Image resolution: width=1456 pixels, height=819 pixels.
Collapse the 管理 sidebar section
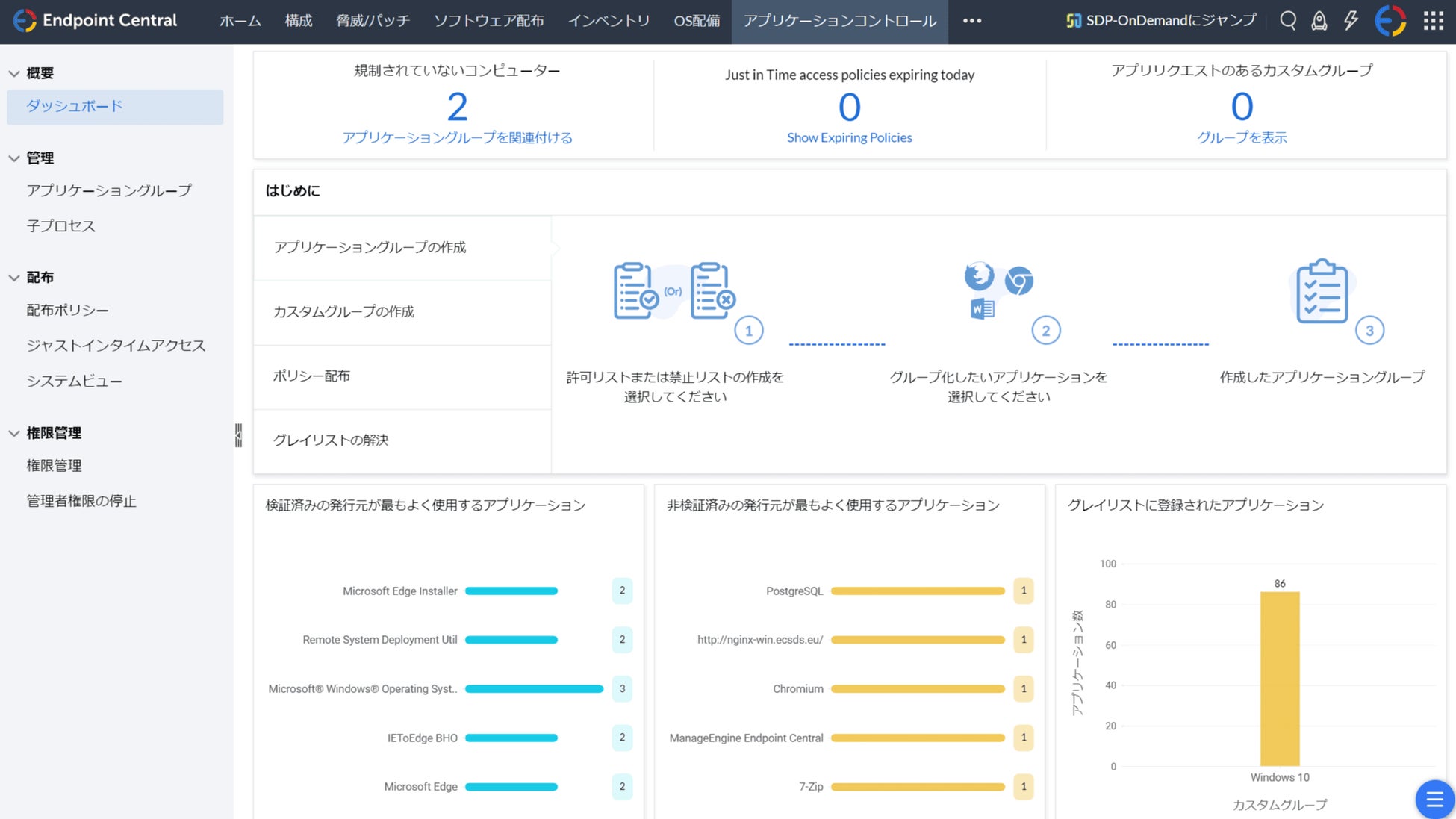pyautogui.click(x=14, y=158)
